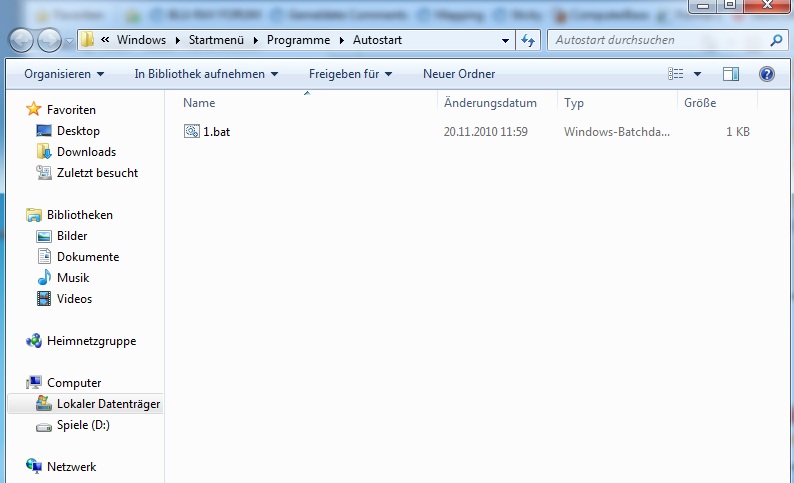Screen dimensions: 794x483
Task: Expand In Bibliothek aufnehmen dropdown
Action: 207,74
